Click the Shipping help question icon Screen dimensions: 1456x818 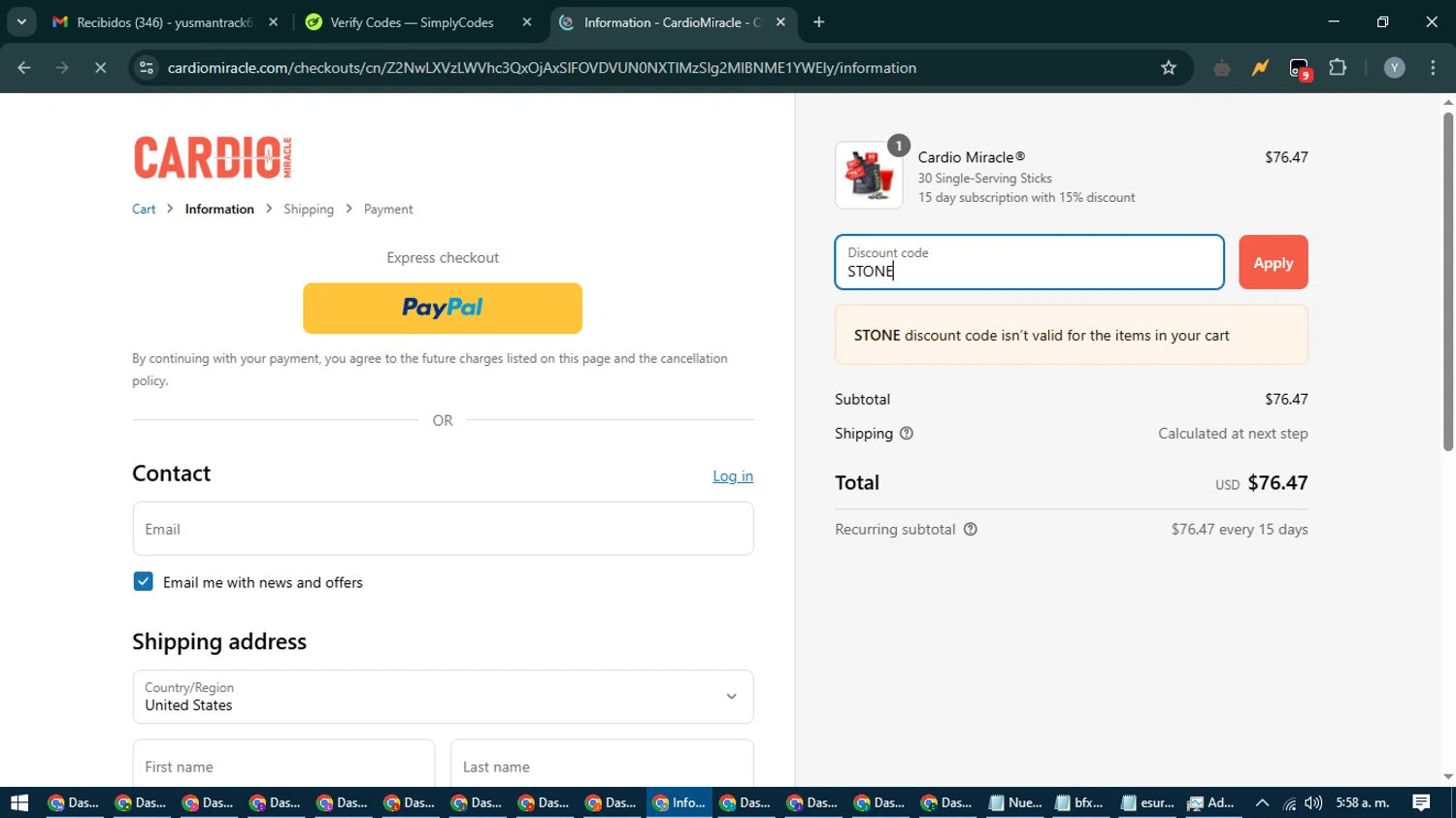(x=907, y=434)
